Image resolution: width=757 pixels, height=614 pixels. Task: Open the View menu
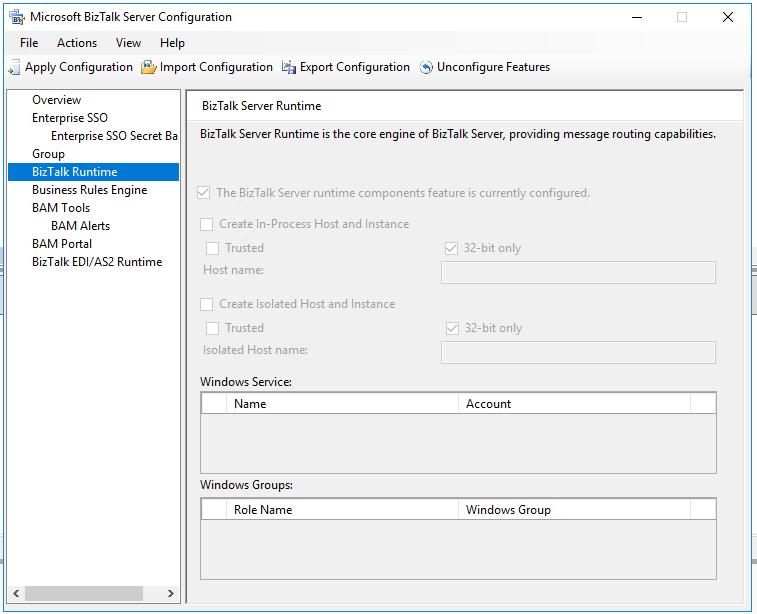tap(128, 43)
